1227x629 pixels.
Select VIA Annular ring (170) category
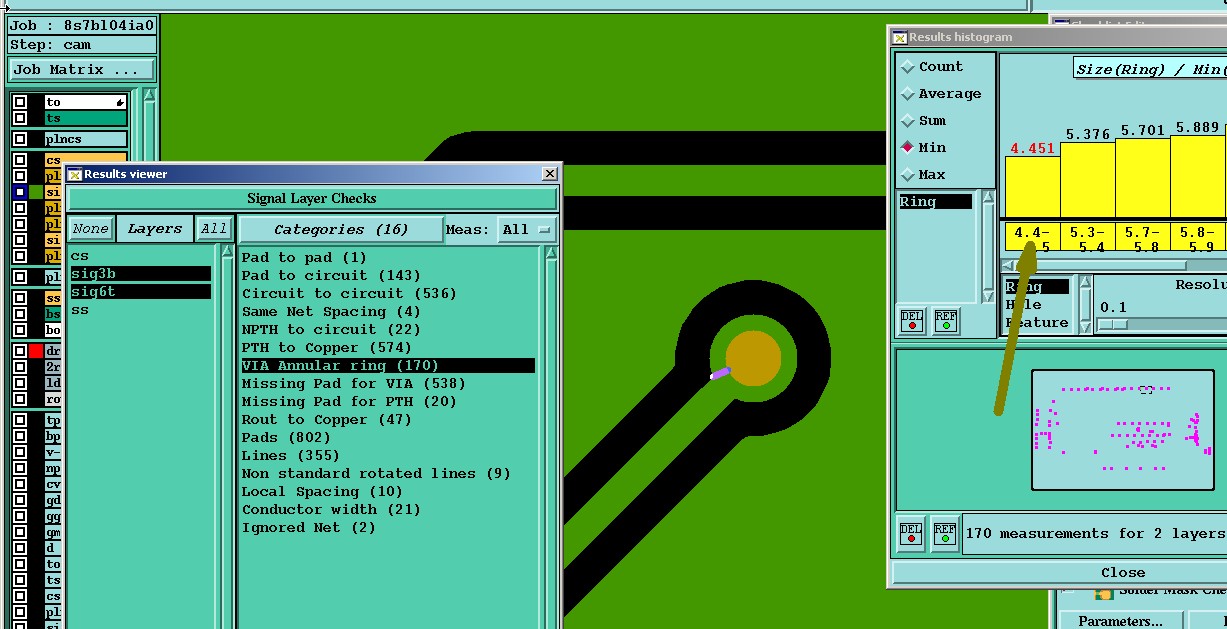pos(388,366)
